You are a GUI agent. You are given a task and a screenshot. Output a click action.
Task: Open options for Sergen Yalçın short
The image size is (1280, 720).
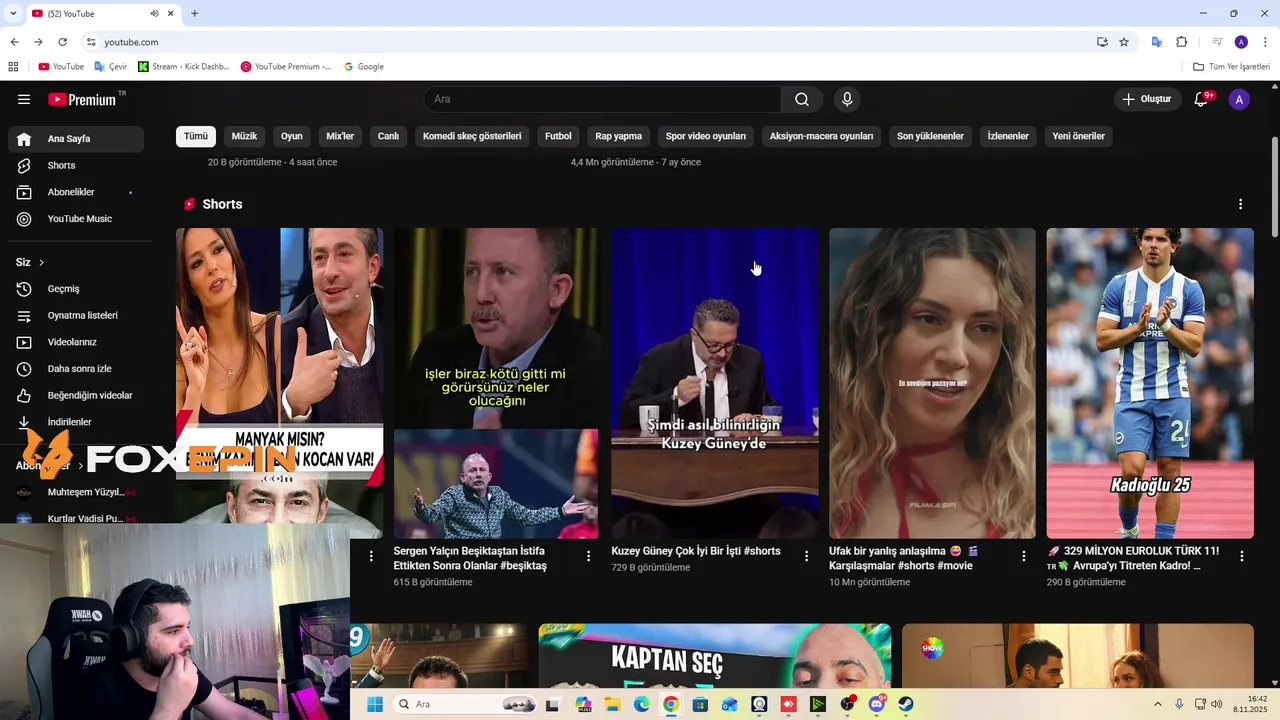[x=588, y=556]
